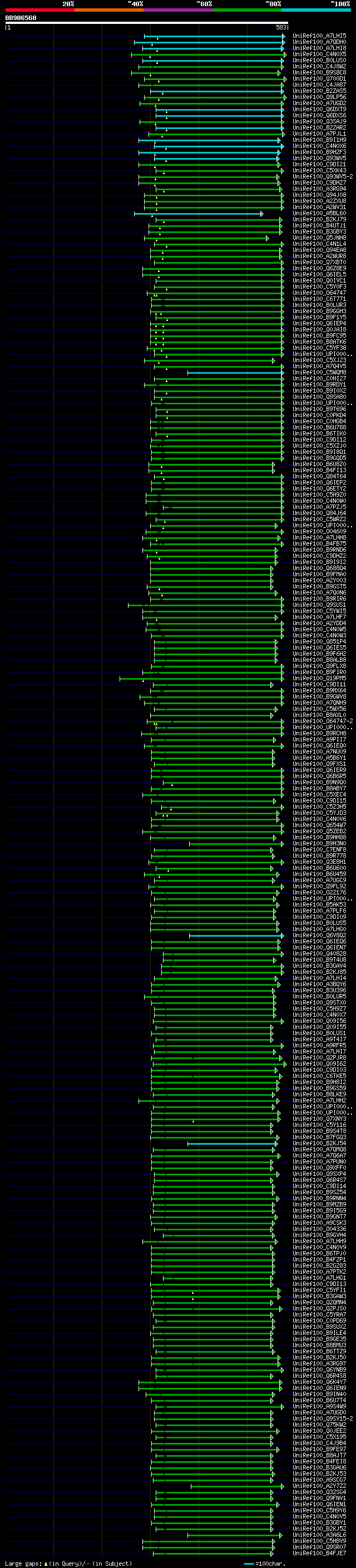356x1568 pixels.
Task: Open hit UniRef100_C5Z3H5
Action: tap(319, 807)
